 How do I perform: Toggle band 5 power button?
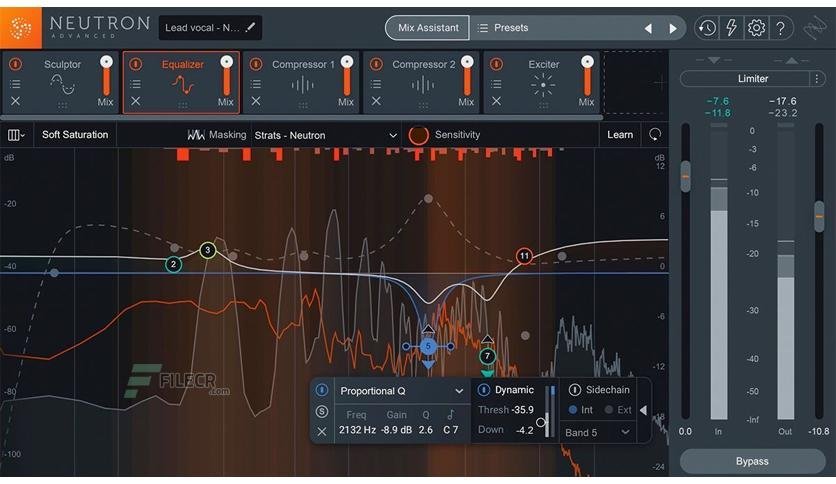pos(321,390)
